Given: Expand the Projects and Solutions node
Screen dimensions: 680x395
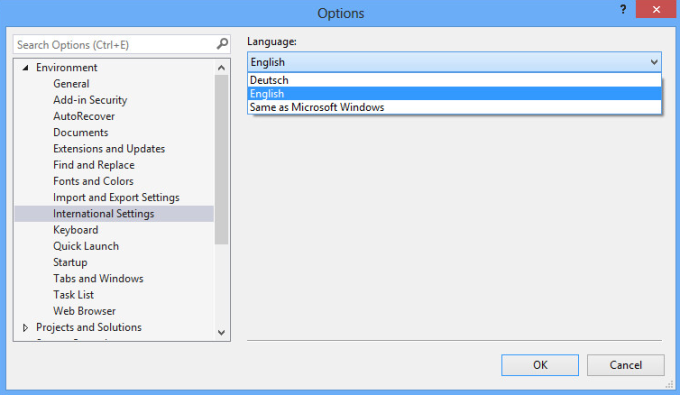Looking at the screenshot, I should pyautogui.click(x=25, y=327).
